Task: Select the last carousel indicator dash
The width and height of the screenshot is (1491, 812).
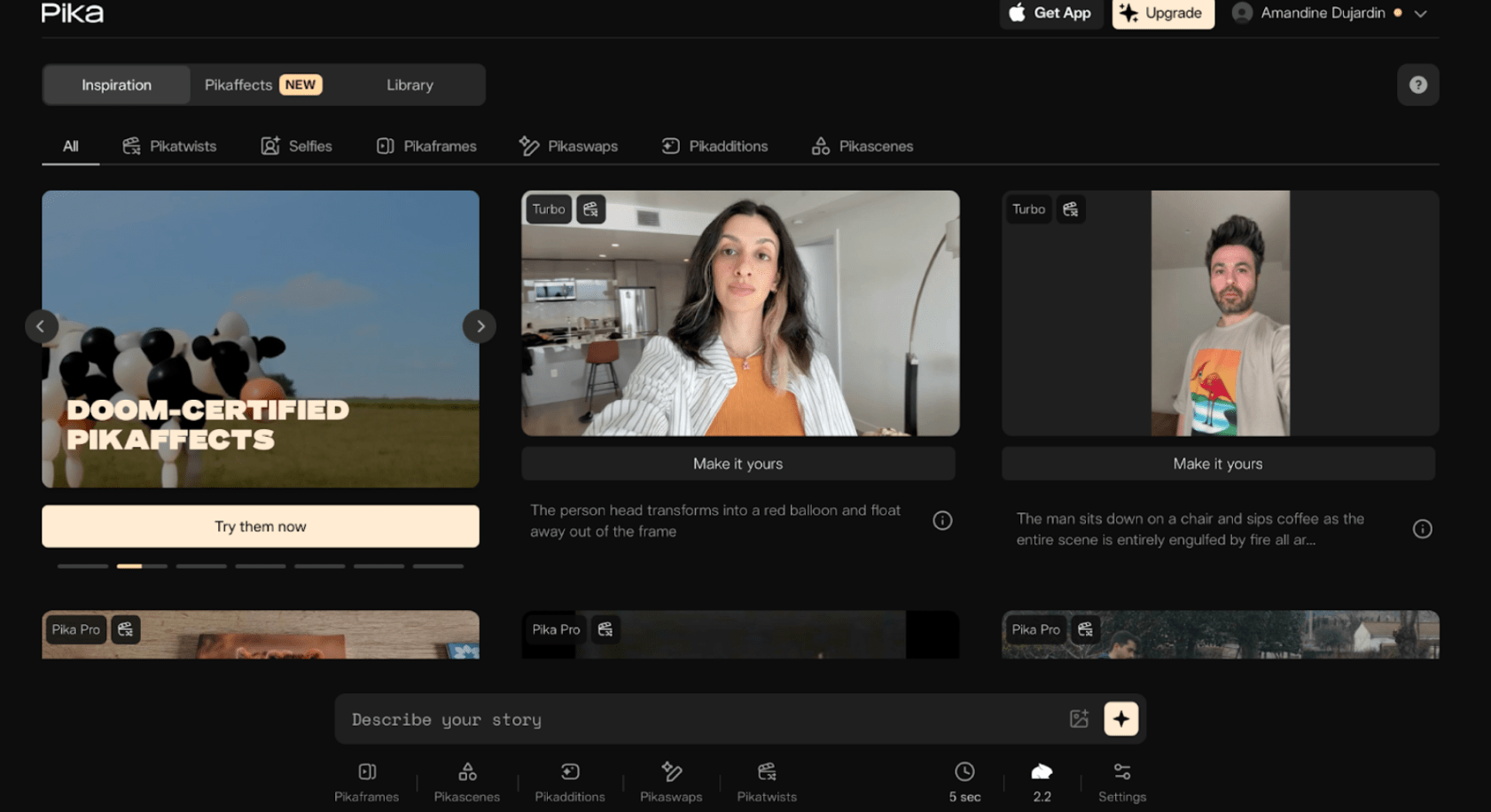Action: pyautogui.click(x=438, y=566)
